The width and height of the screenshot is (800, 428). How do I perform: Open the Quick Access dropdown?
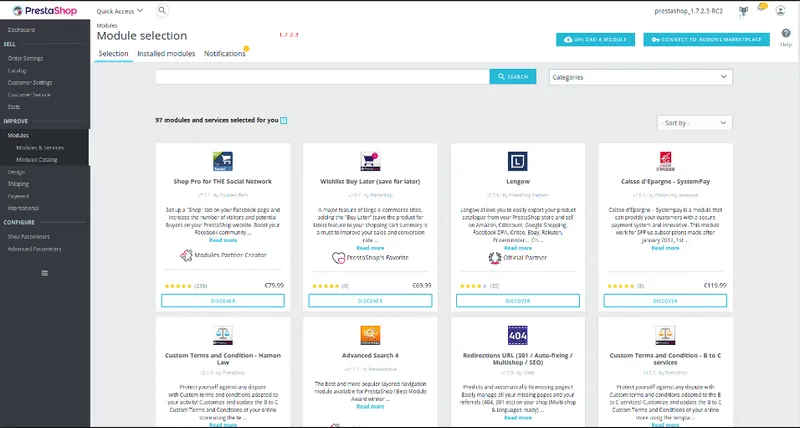click(120, 11)
